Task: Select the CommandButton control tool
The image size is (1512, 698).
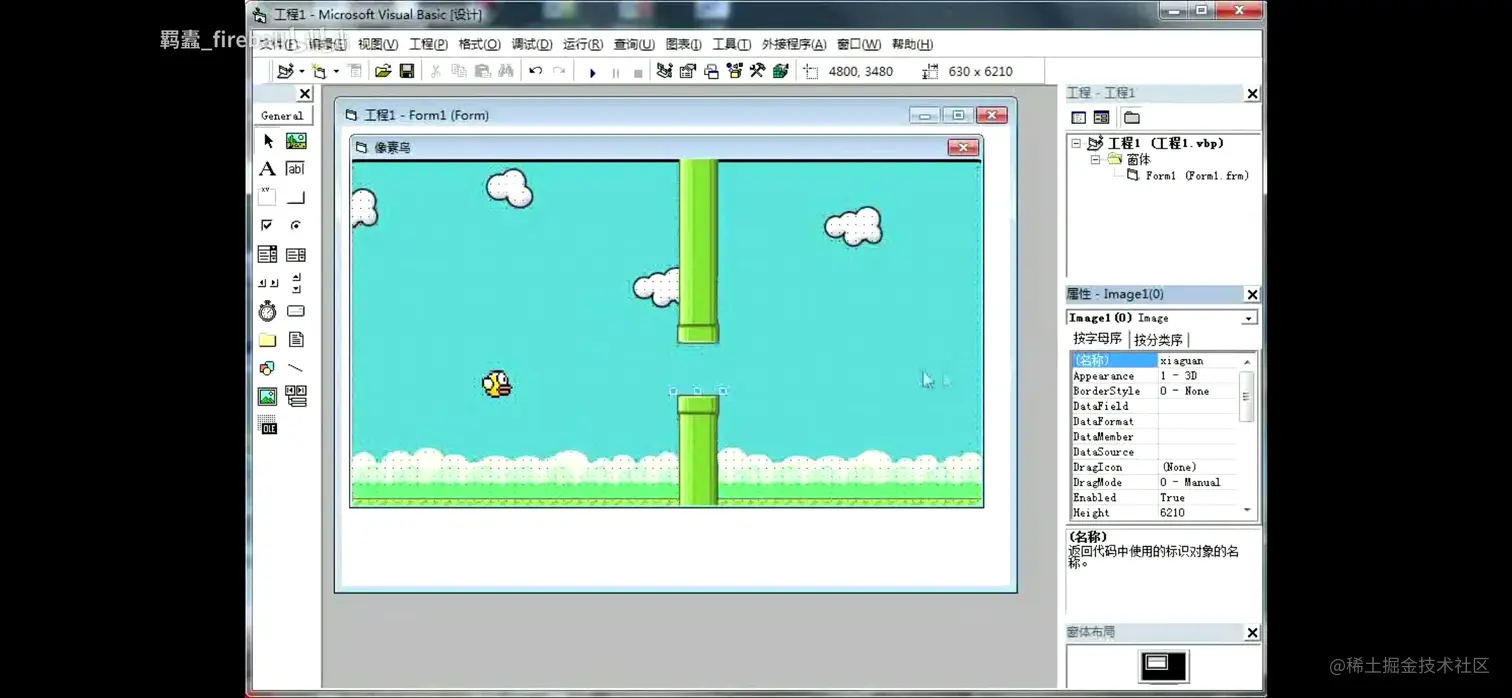Action: [296, 197]
